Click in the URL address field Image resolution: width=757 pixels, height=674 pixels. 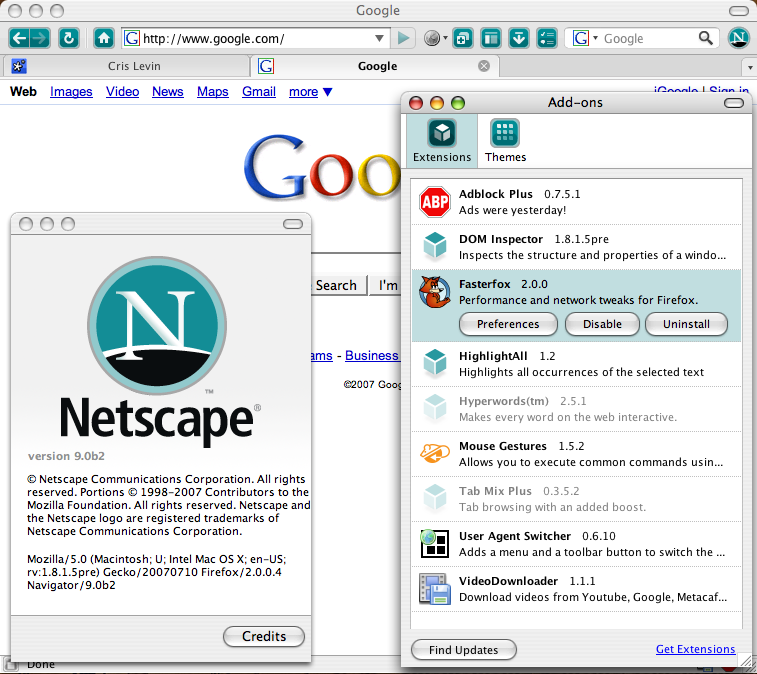[255, 38]
